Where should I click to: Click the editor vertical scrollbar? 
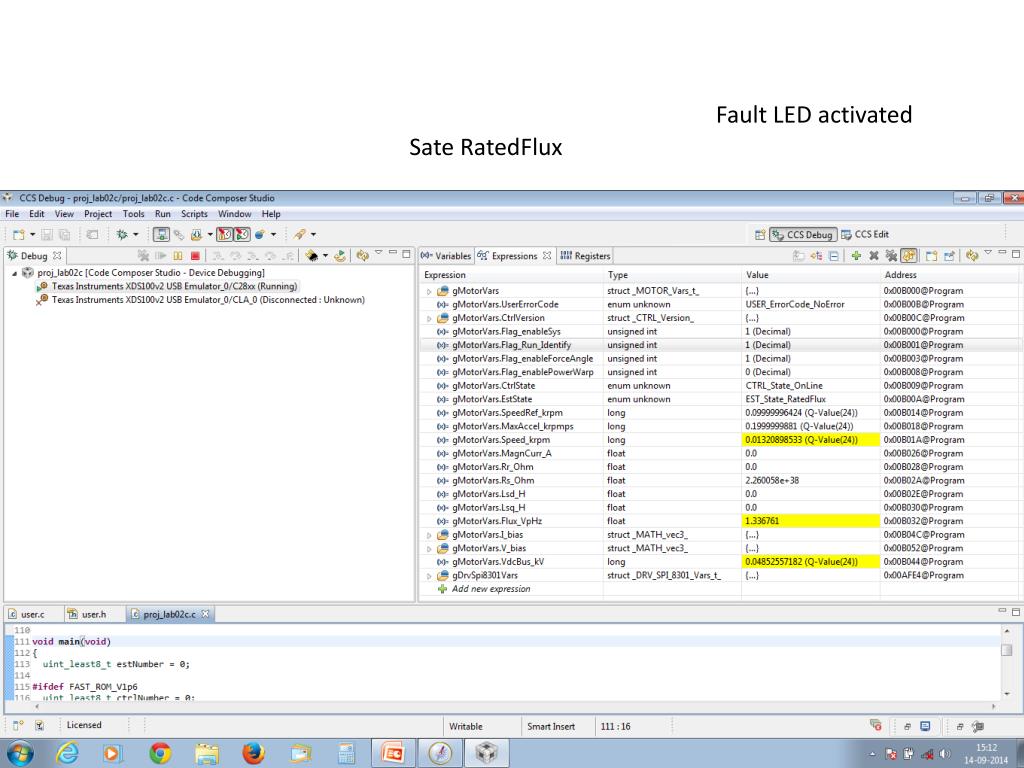(1006, 662)
